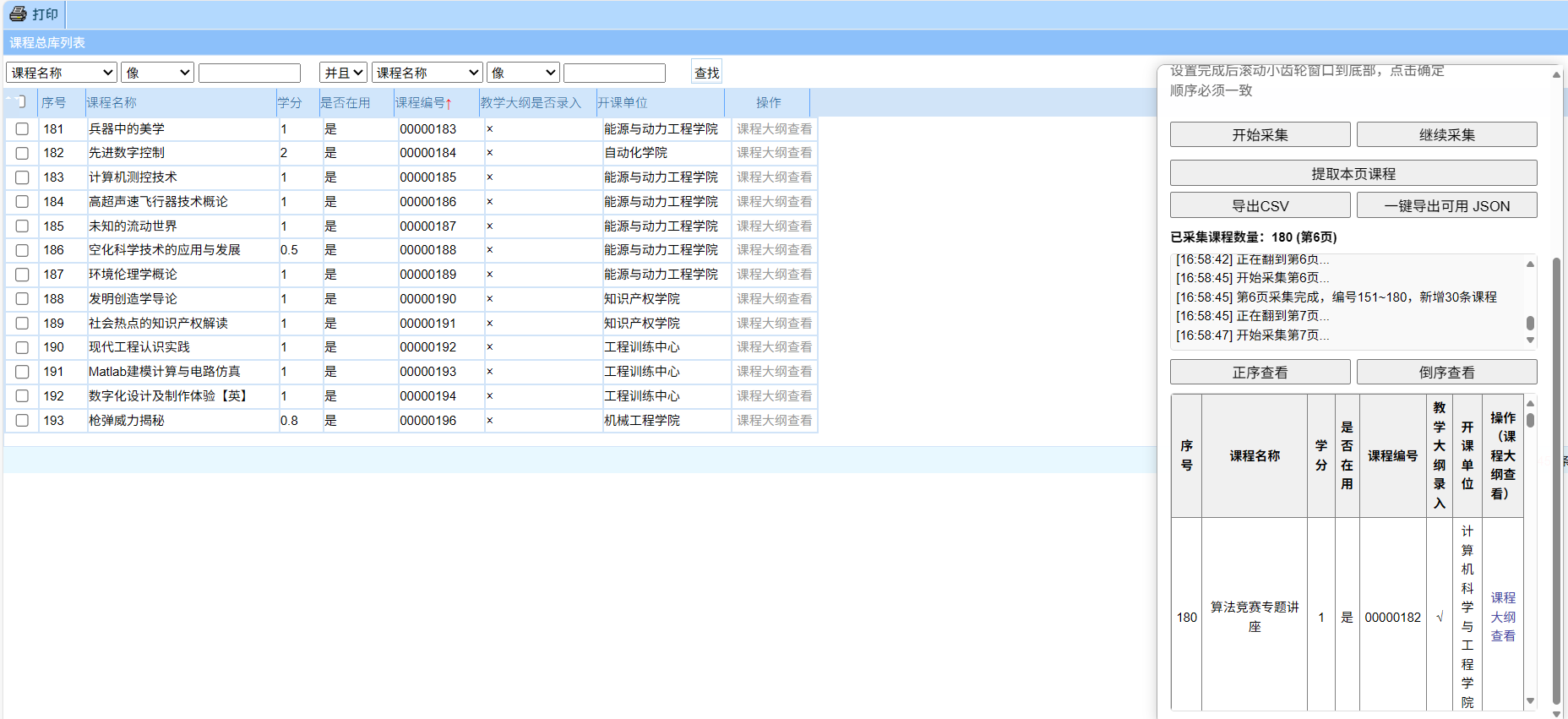Click the 开课单位 column header
The image size is (1568, 719).
623,103
